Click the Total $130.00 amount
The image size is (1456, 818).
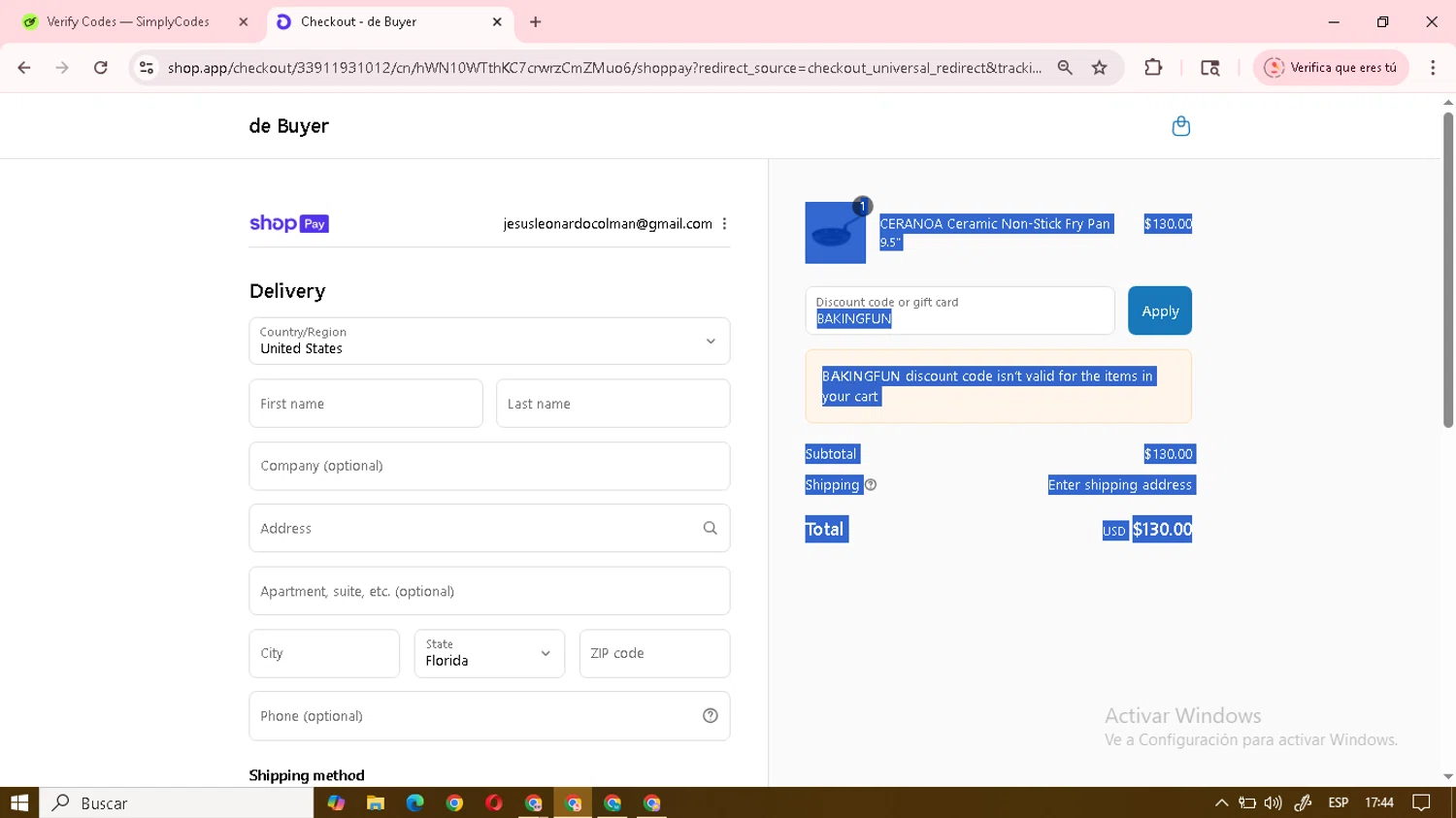coord(1162,530)
